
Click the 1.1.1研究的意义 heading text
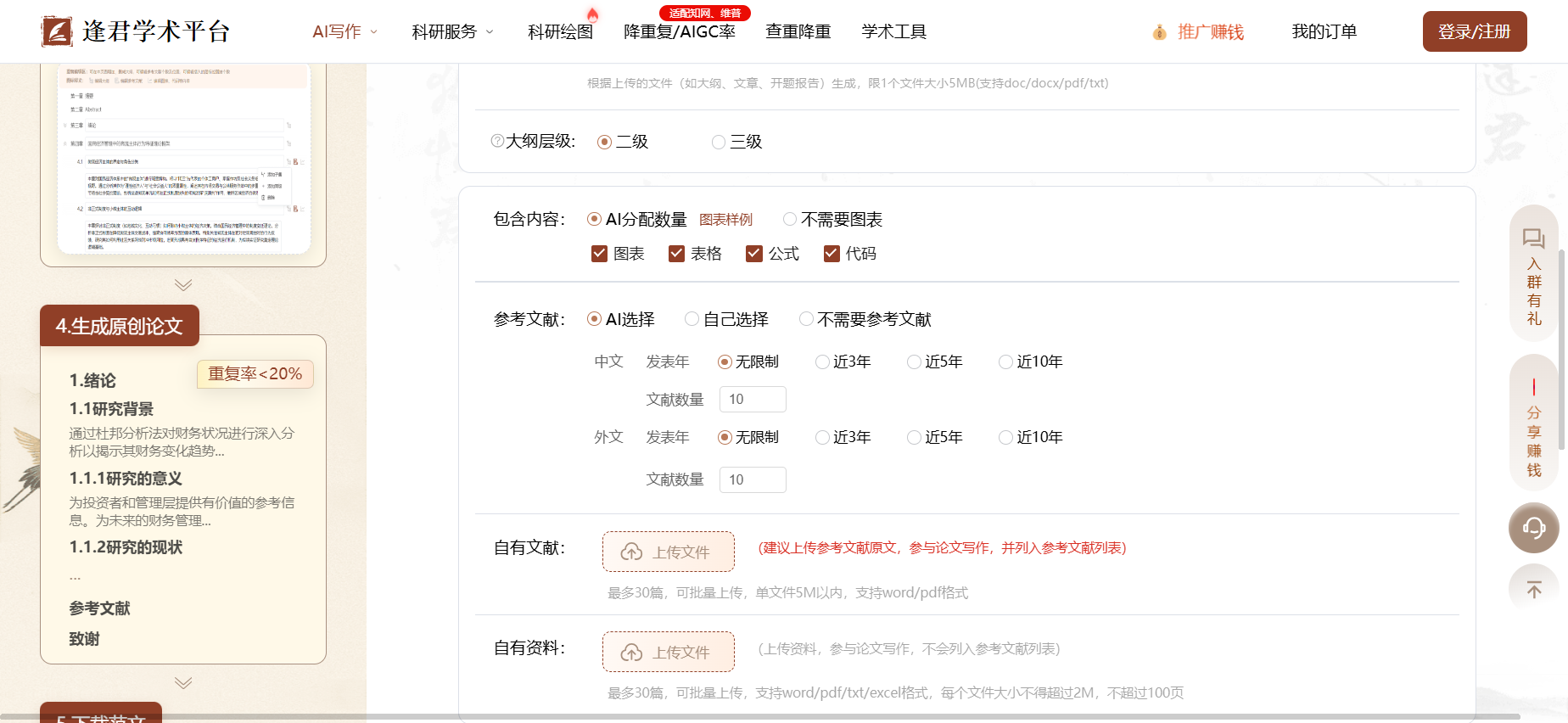click(x=126, y=479)
